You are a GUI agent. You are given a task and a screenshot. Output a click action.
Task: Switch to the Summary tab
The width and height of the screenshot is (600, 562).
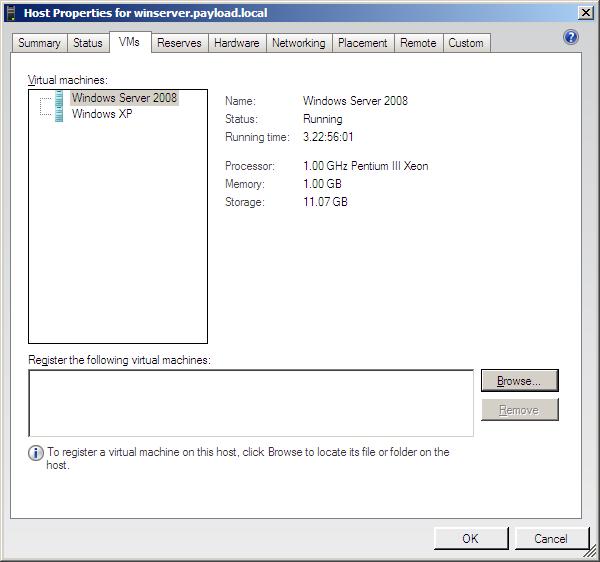pos(39,43)
